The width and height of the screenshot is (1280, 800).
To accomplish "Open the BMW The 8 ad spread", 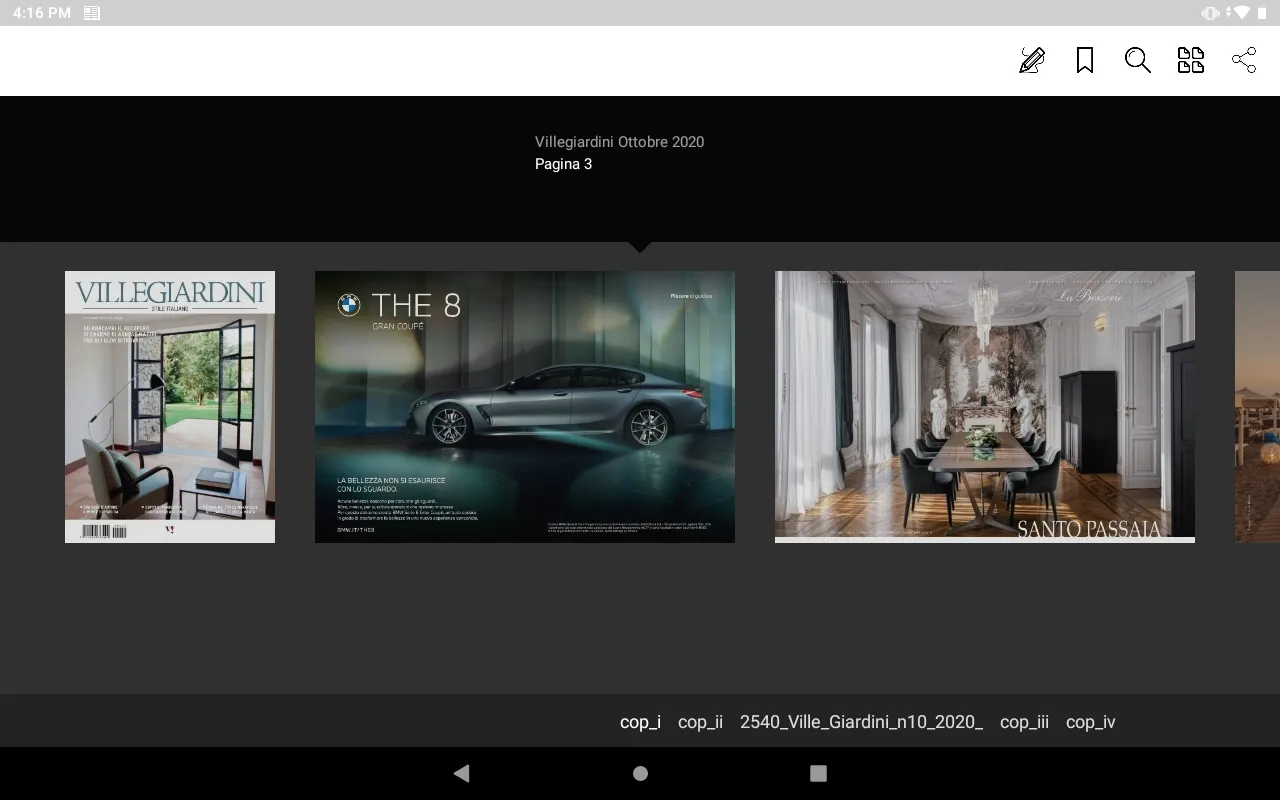I will click(525, 407).
